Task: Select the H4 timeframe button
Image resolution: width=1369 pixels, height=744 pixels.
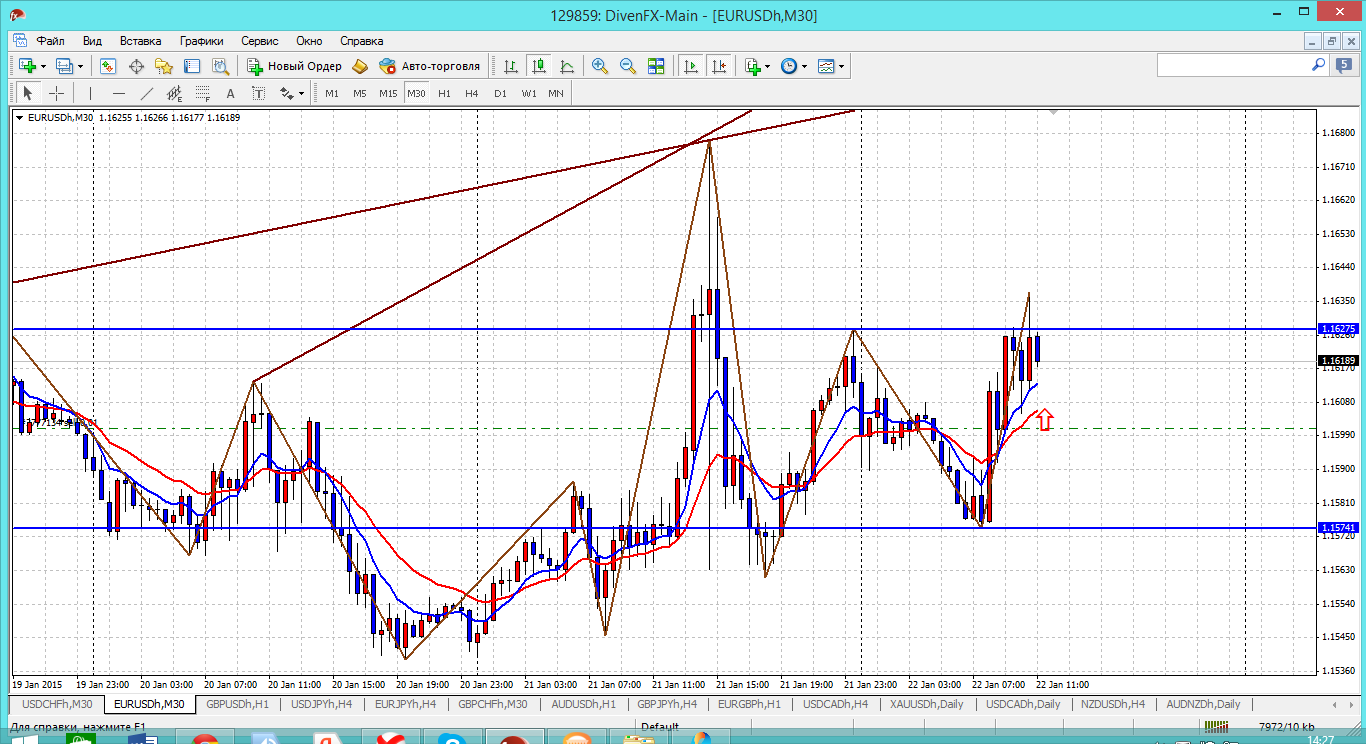Action: click(472, 93)
